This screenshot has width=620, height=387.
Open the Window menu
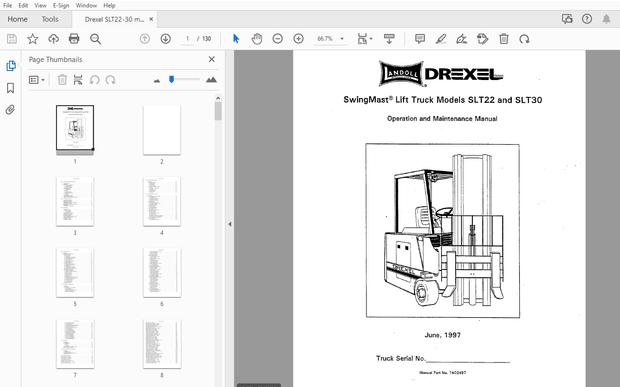click(86, 6)
